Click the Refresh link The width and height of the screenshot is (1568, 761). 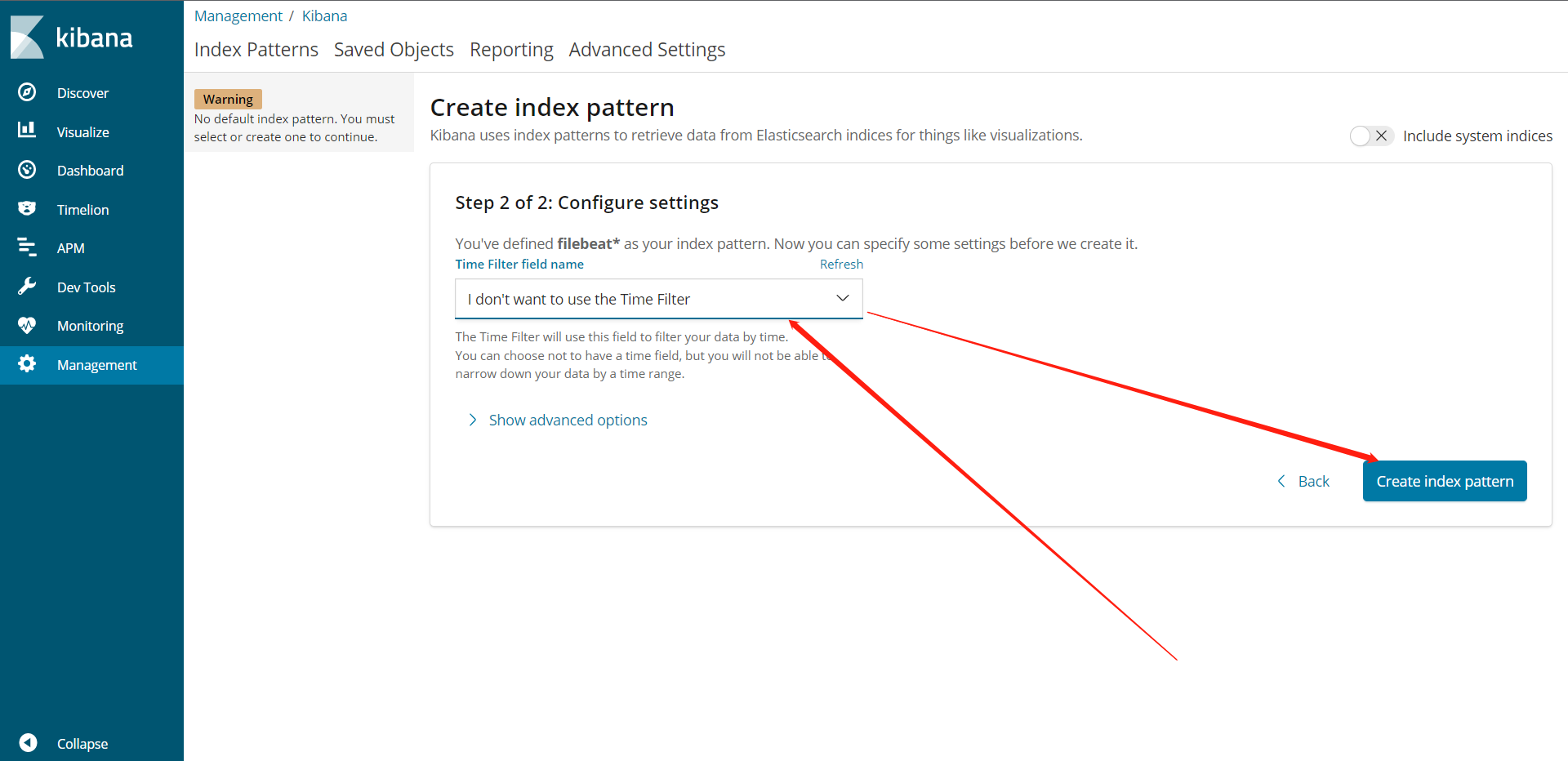[x=841, y=264]
